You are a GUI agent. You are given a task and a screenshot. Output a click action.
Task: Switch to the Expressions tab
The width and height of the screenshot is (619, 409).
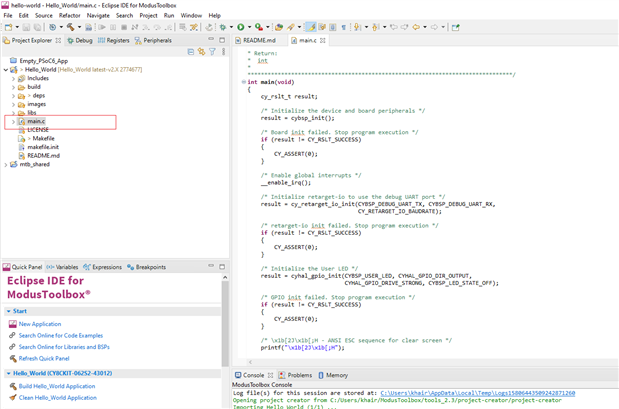(103, 267)
